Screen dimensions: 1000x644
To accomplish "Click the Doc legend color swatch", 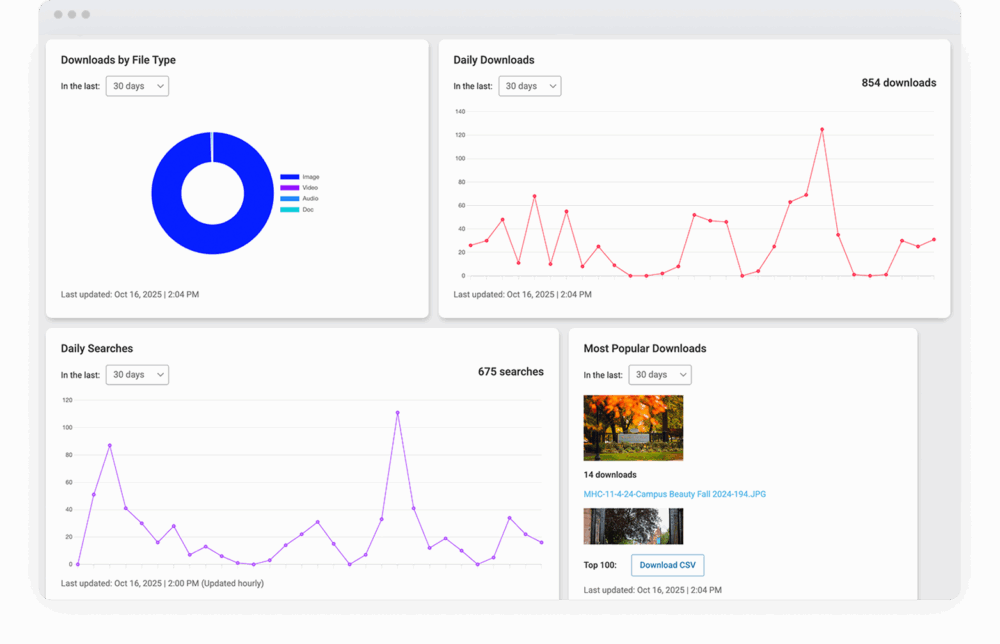I will pos(289,210).
